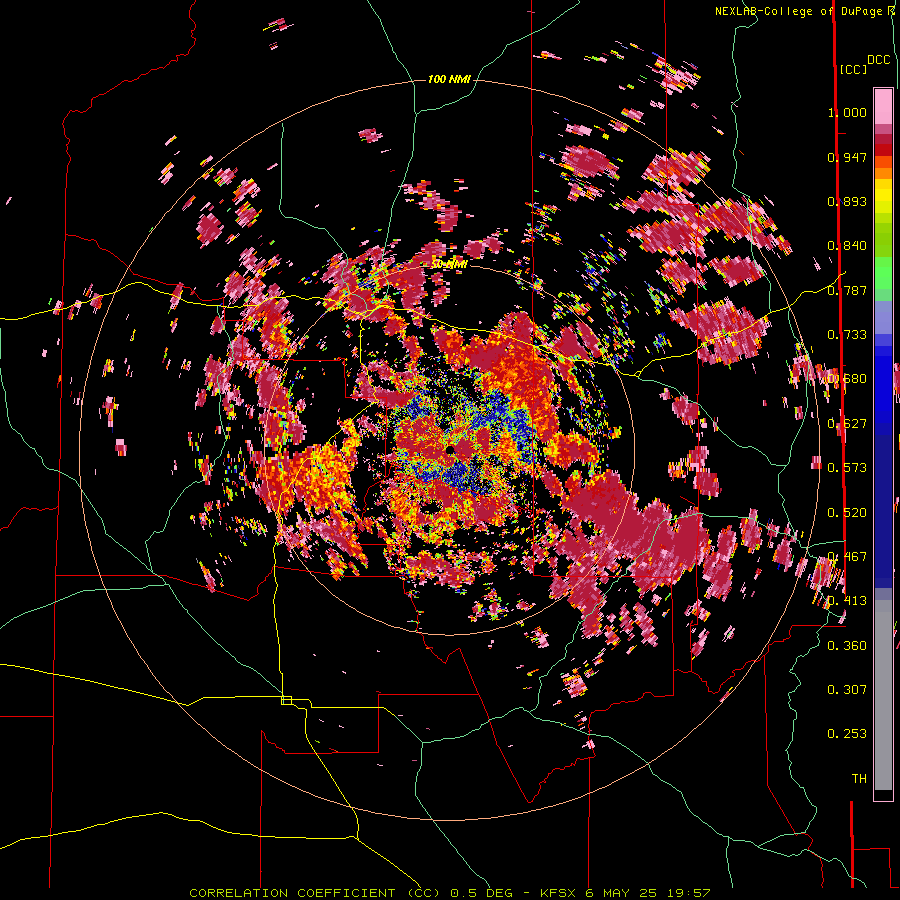Click the DCC label above the color scale
Image resolution: width=900 pixels, height=900 pixels.
878,60
